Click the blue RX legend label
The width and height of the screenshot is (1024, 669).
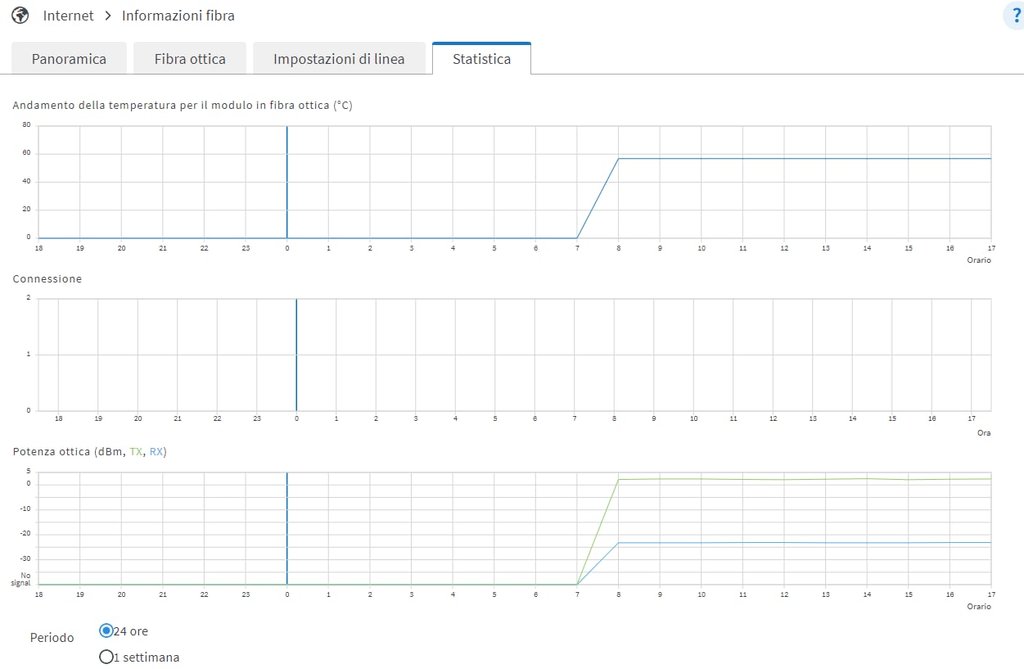(156, 451)
